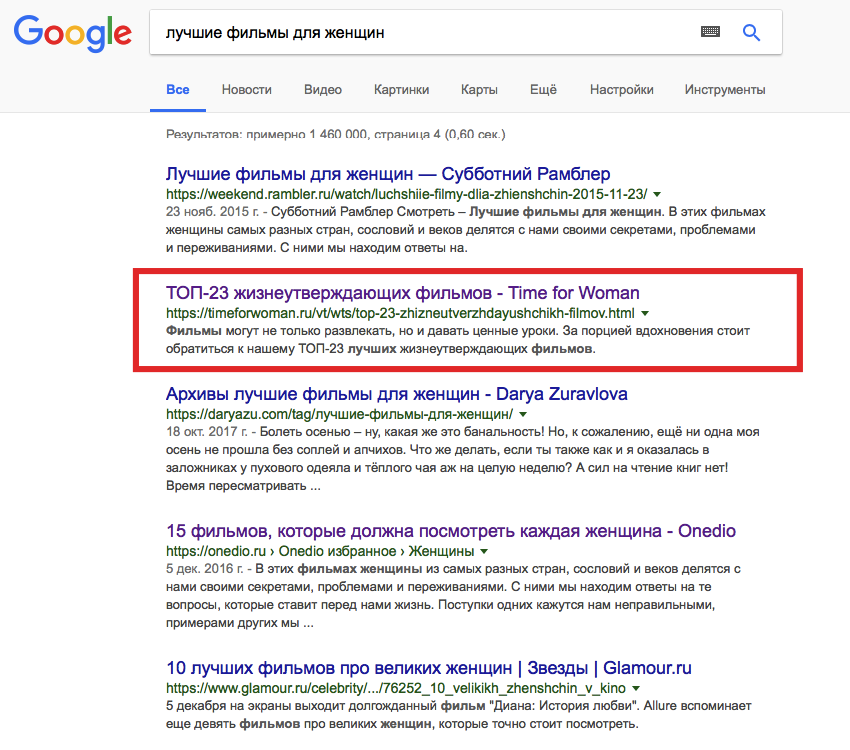Open the ТОП-23 жизнеутверждающих фильмов result

click(403, 293)
